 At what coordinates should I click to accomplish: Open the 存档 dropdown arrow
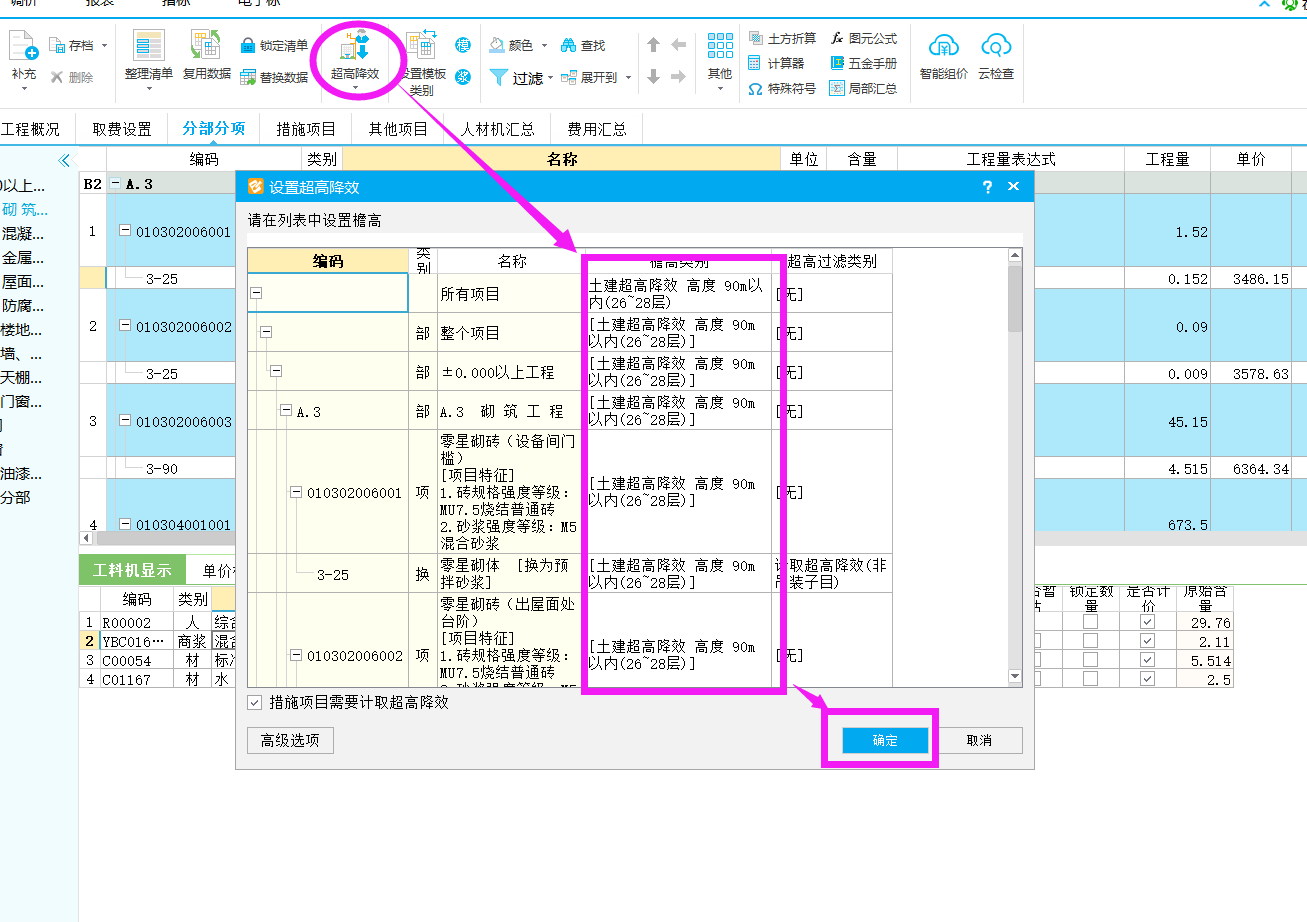tap(104, 46)
